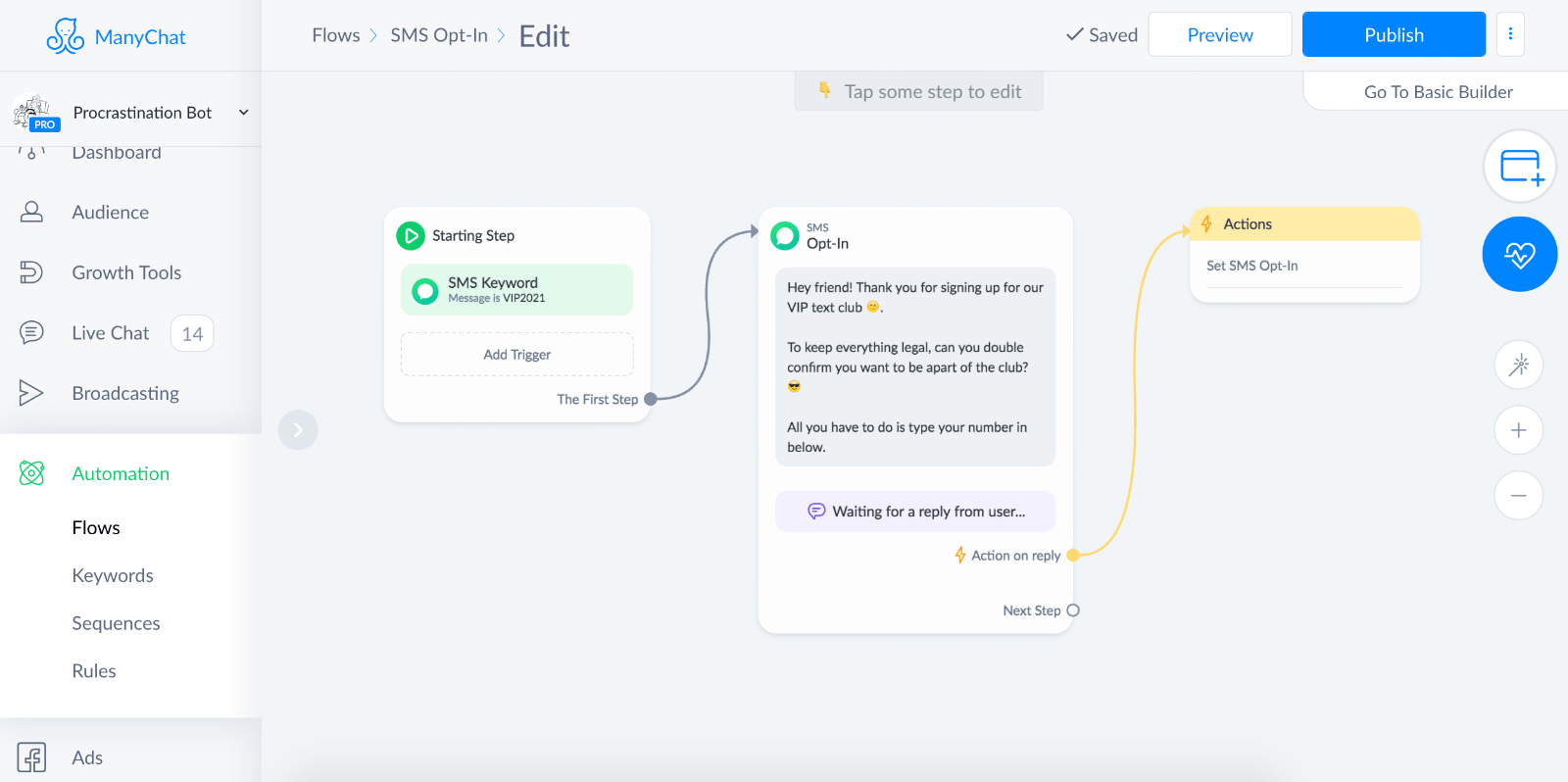This screenshot has height=782, width=1568.
Task: Click the Live Chat 14 badge
Action: 192,333
